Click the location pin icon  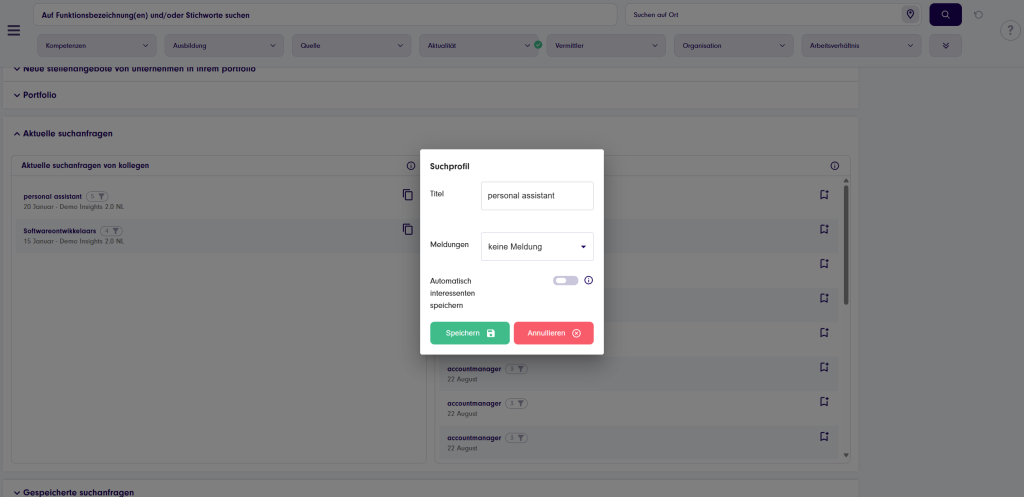click(910, 15)
